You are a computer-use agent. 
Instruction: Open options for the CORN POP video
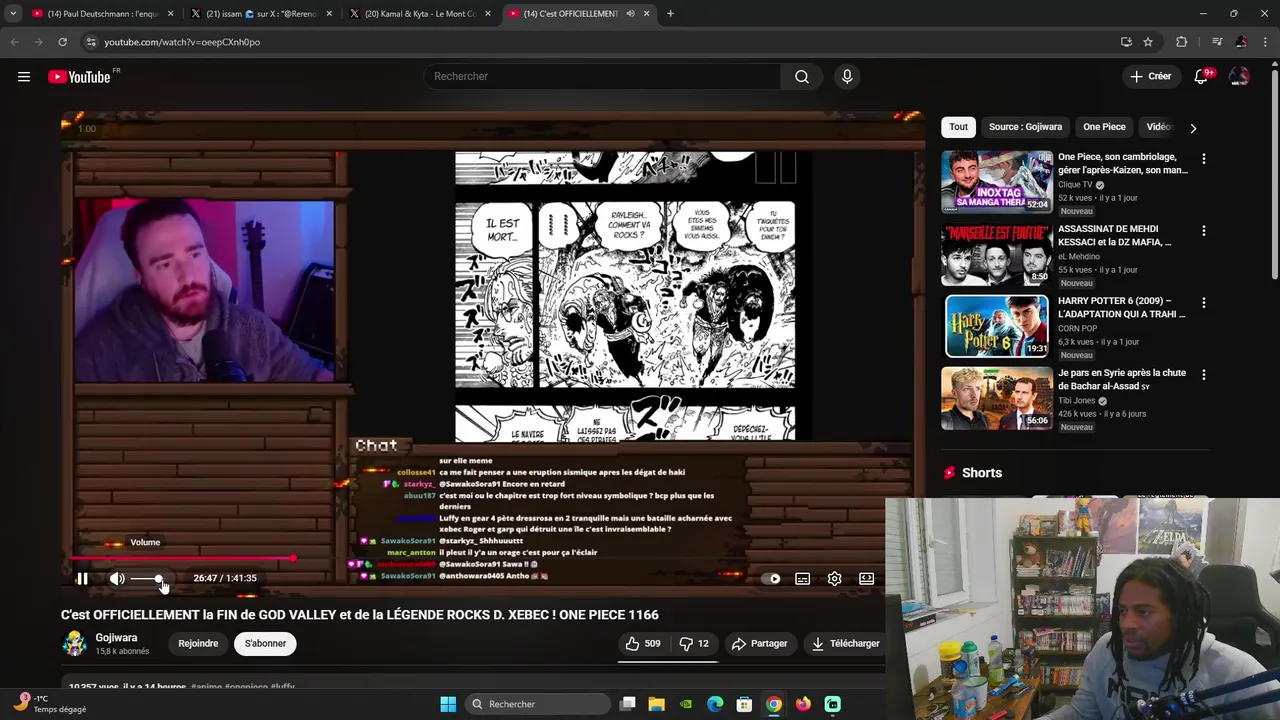[x=1203, y=303]
